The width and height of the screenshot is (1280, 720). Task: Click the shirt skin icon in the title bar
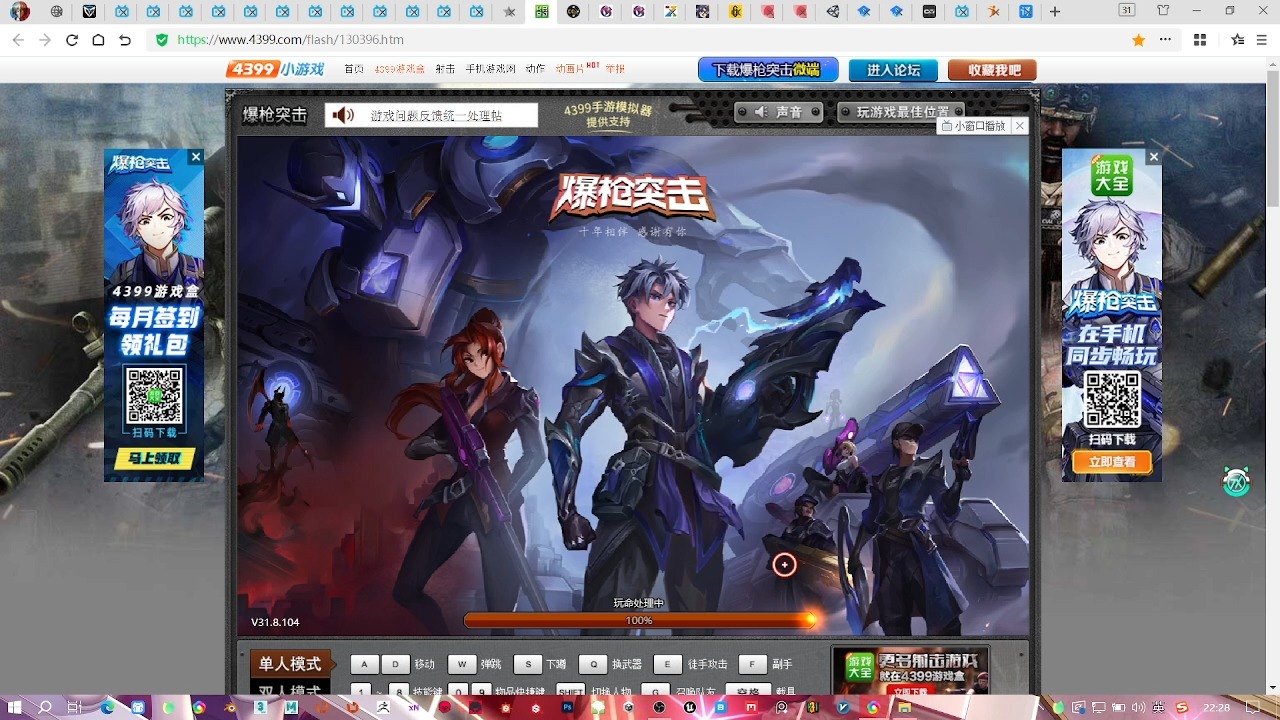(x=1163, y=11)
